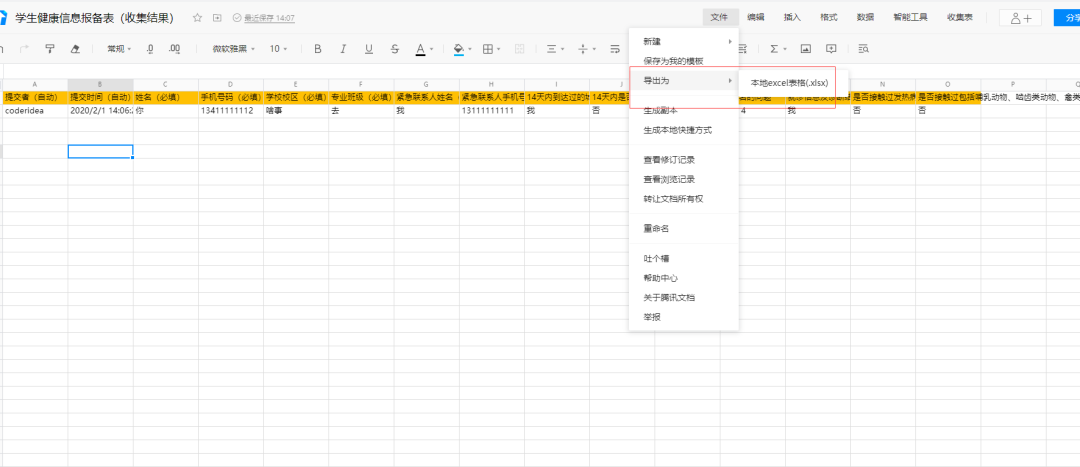Open the font 微软雅黑 dropdown
Image resolution: width=1080 pixels, height=467 pixels.
[x=233, y=49]
